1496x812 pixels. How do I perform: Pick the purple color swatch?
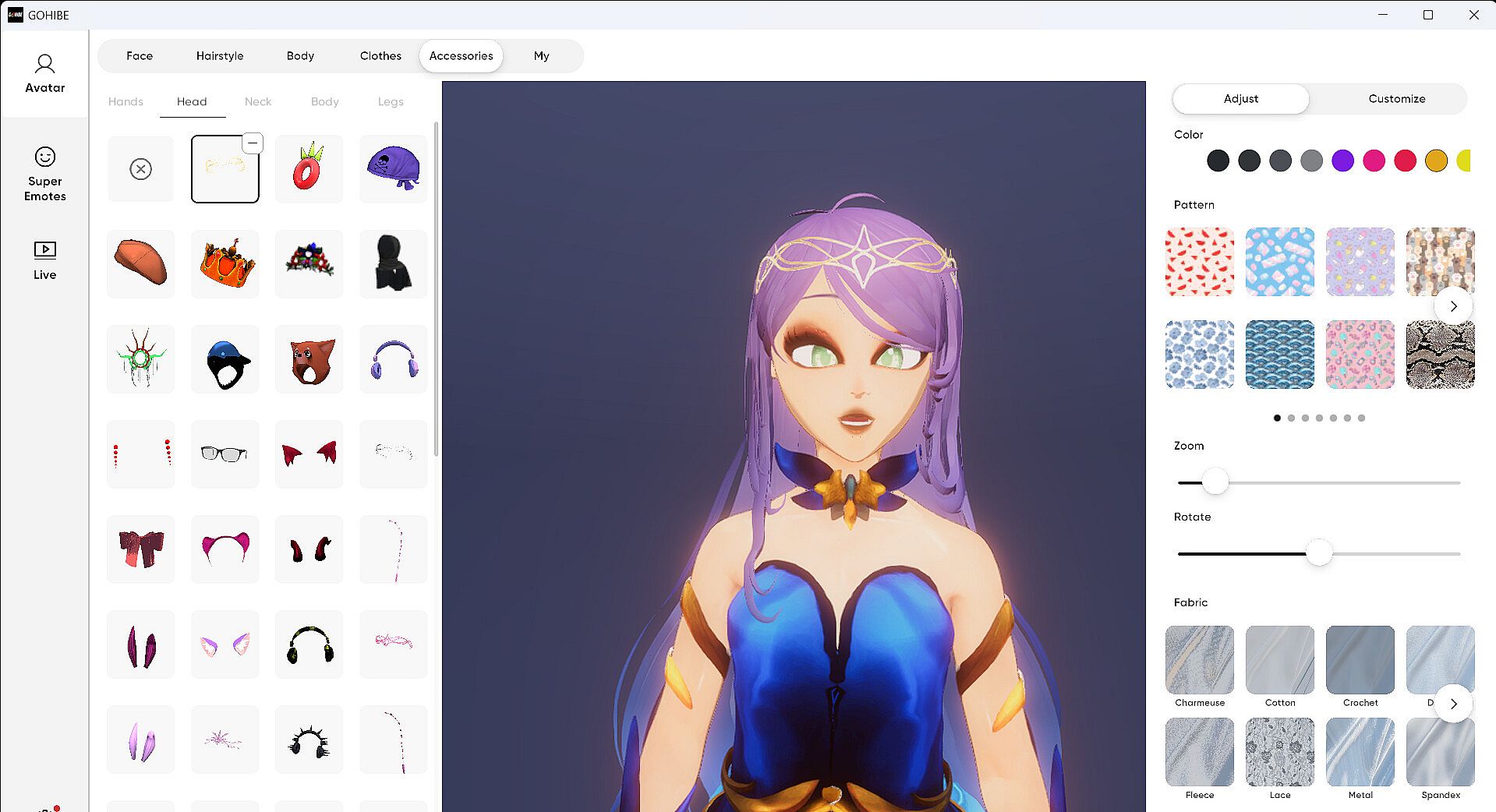click(1342, 161)
